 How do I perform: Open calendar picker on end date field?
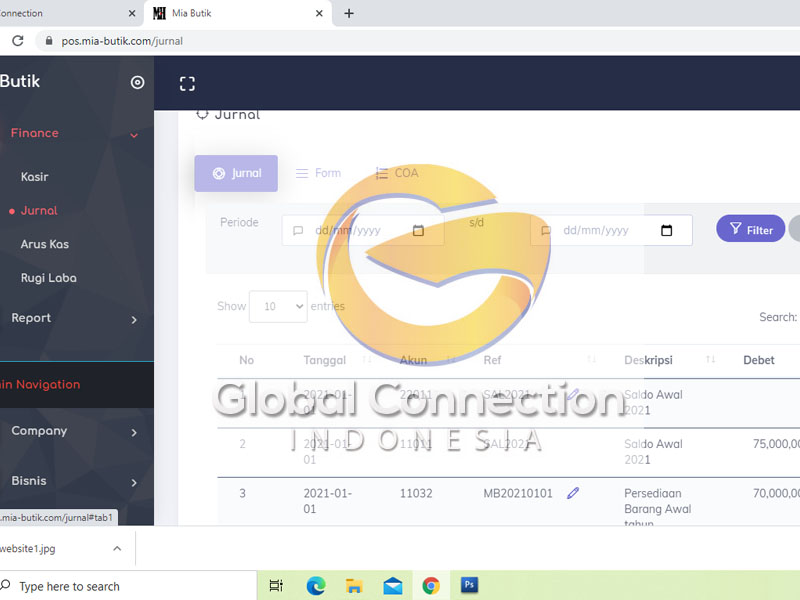point(667,231)
